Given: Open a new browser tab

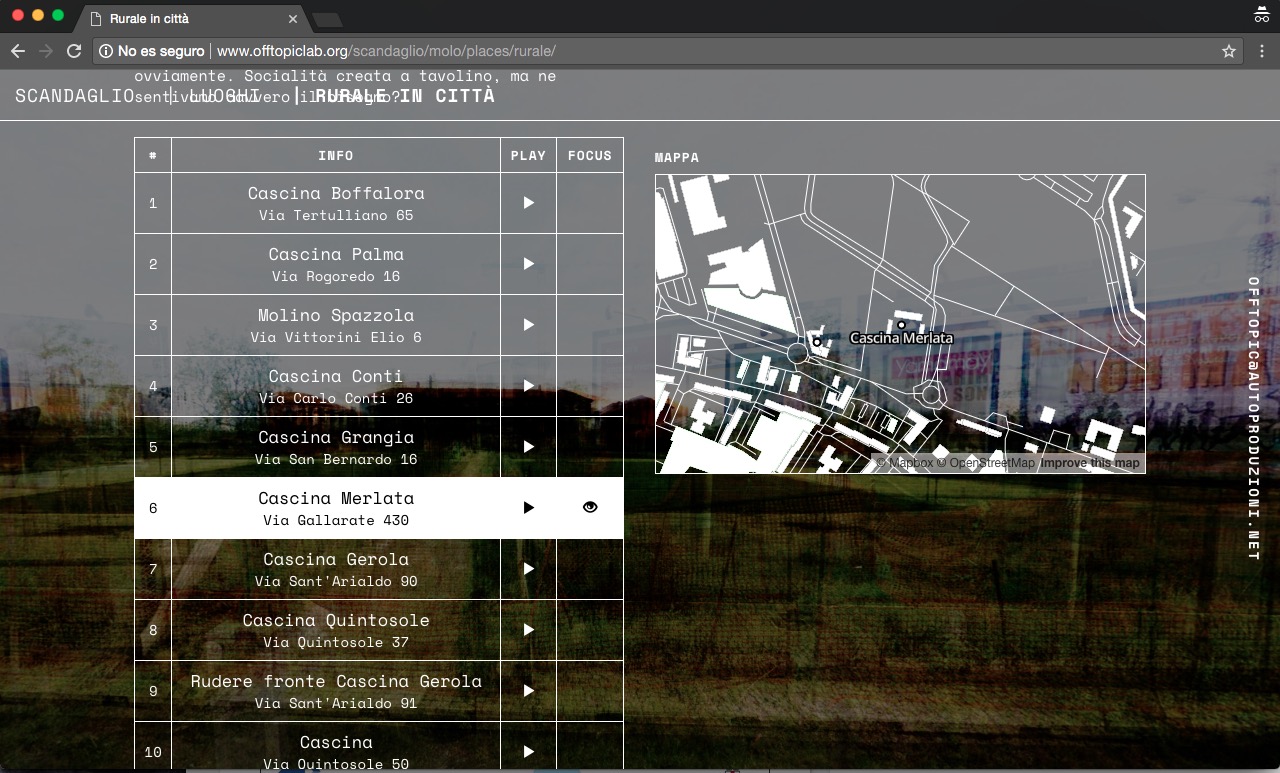Looking at the screenshot, I should point(327,20).
